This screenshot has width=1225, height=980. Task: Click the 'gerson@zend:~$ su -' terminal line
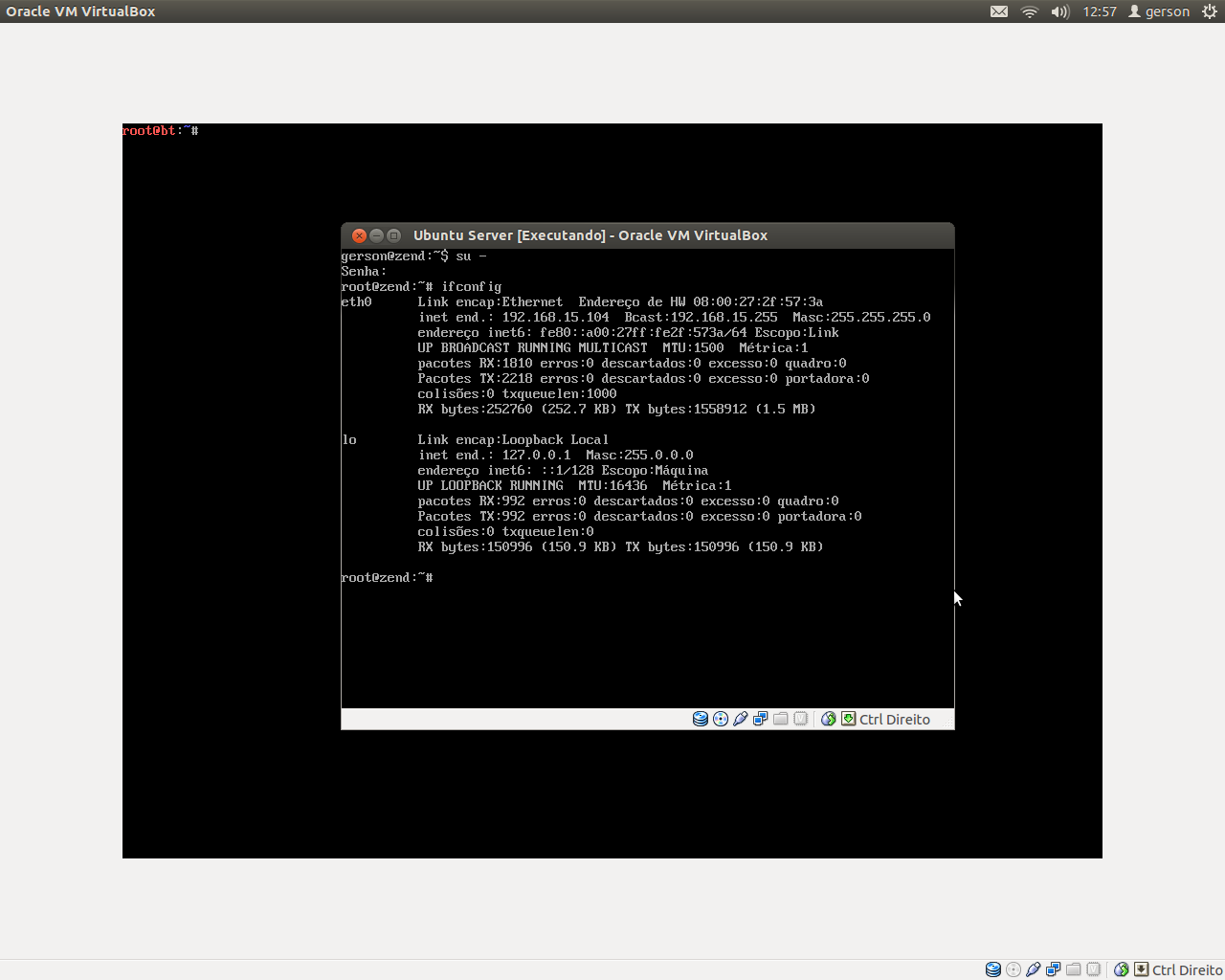tap(413, 256)
